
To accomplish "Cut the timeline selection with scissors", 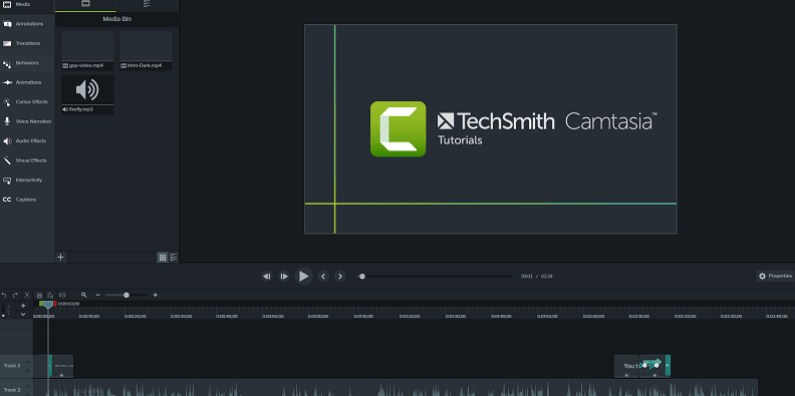I will coord(27,295).
